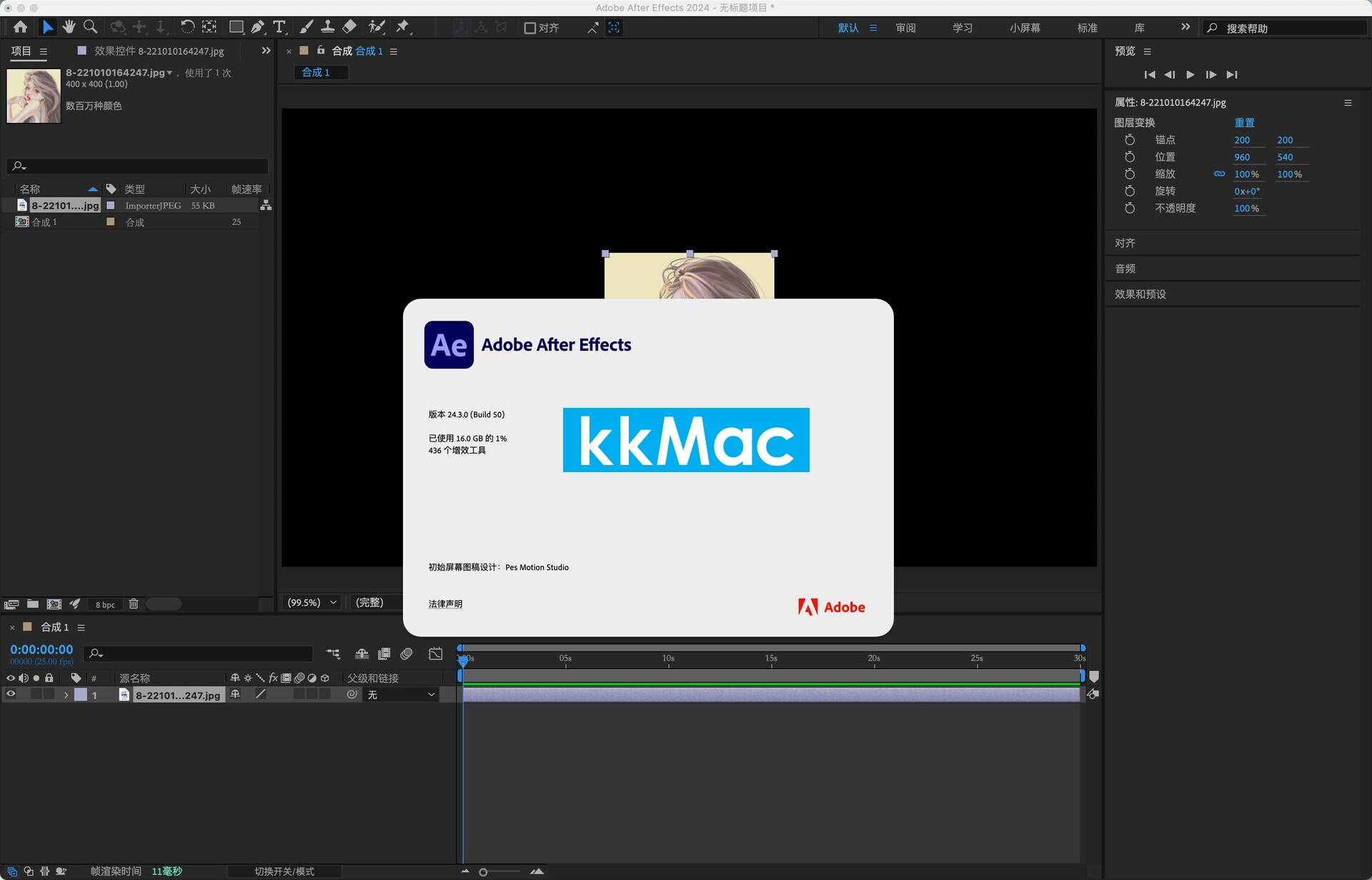This screenshot has width=1372, height=880.
Task: Enable Frame Blending for timeline
Action: 384,654
